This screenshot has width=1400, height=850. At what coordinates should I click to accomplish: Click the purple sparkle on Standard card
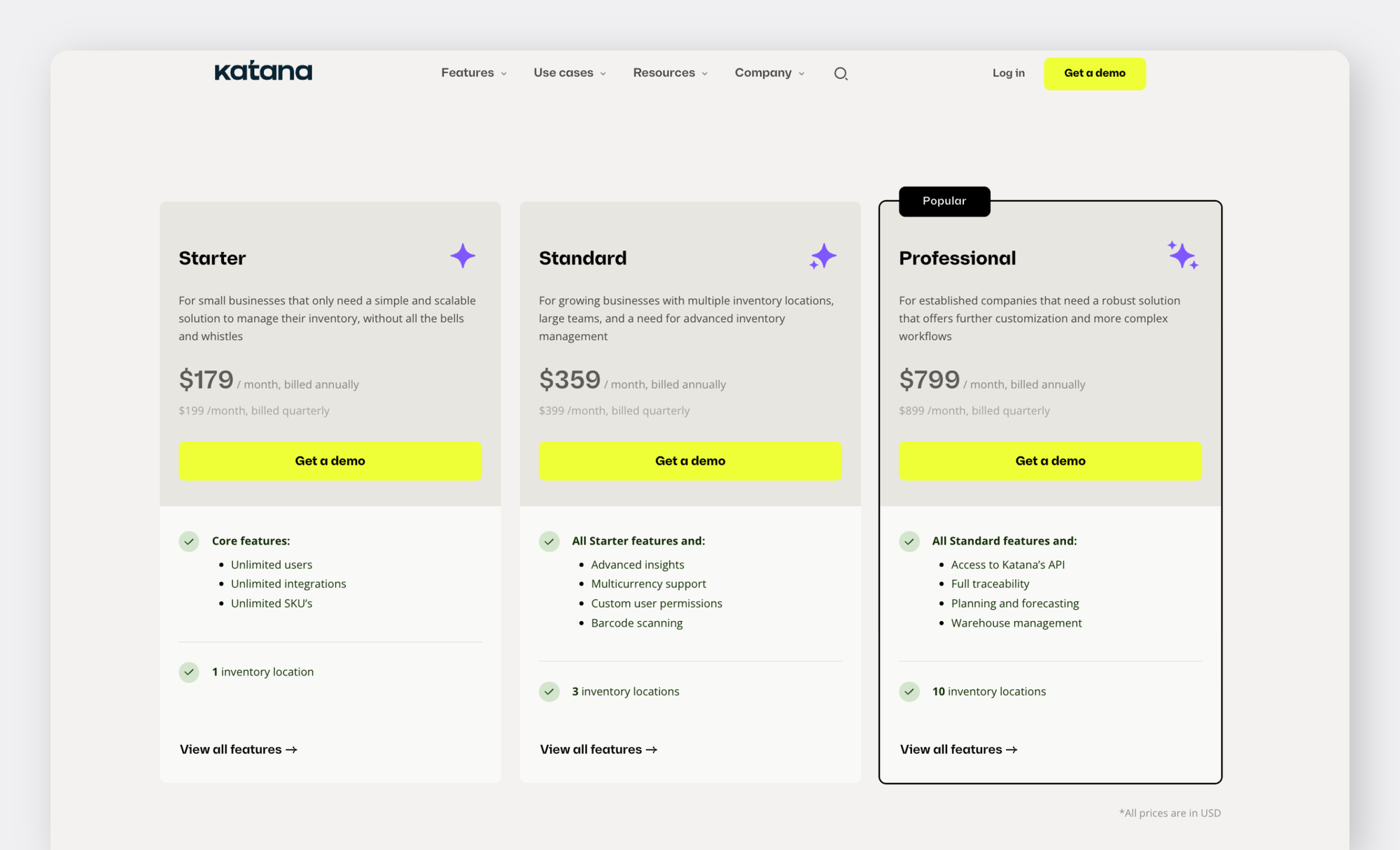click(x=823, y=256)
